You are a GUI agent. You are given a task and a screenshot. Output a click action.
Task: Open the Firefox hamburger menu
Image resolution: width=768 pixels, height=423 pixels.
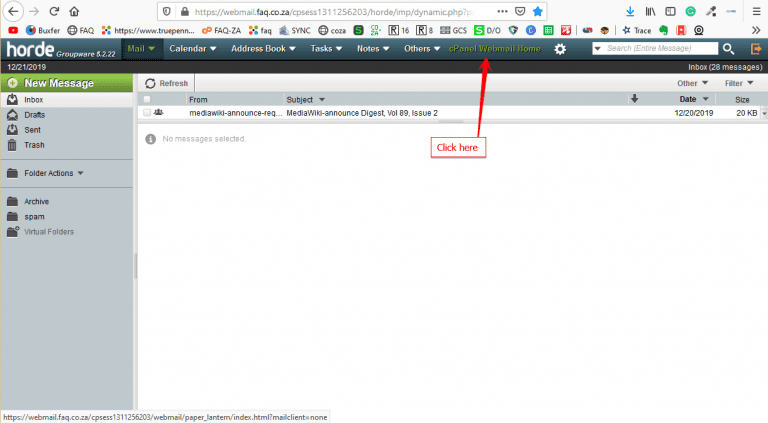tap(756, 11)
